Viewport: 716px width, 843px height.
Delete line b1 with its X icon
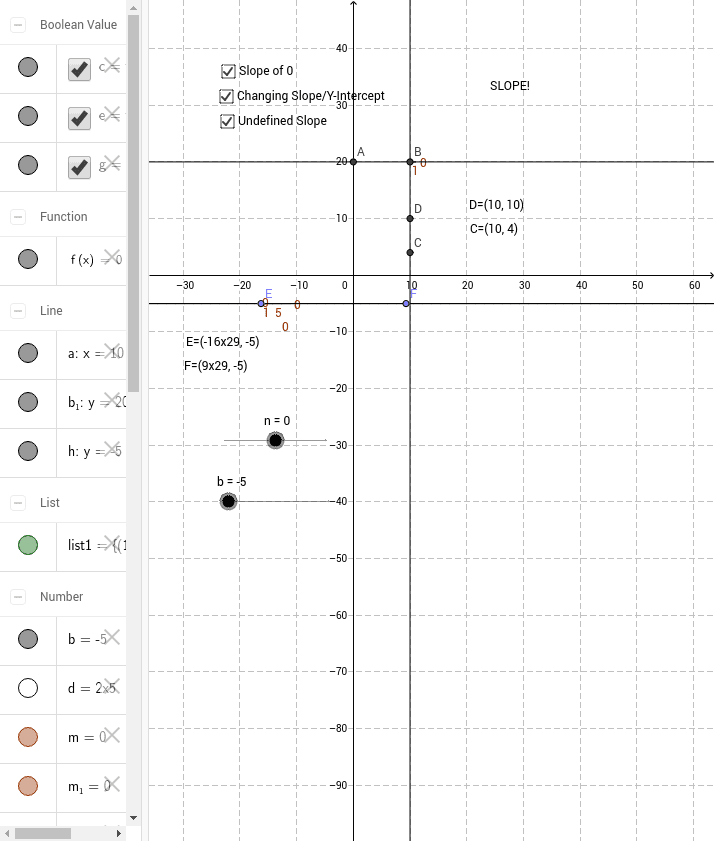coord(112,400)
